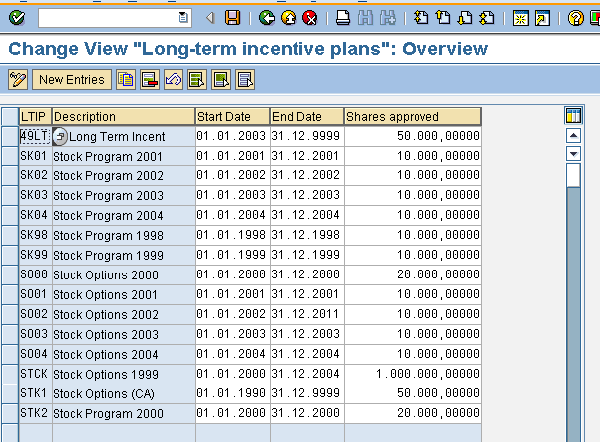The height and width of the screenshot is (442, 600).
Task: Click the Select All icon
Action: [x=197, y=80]
